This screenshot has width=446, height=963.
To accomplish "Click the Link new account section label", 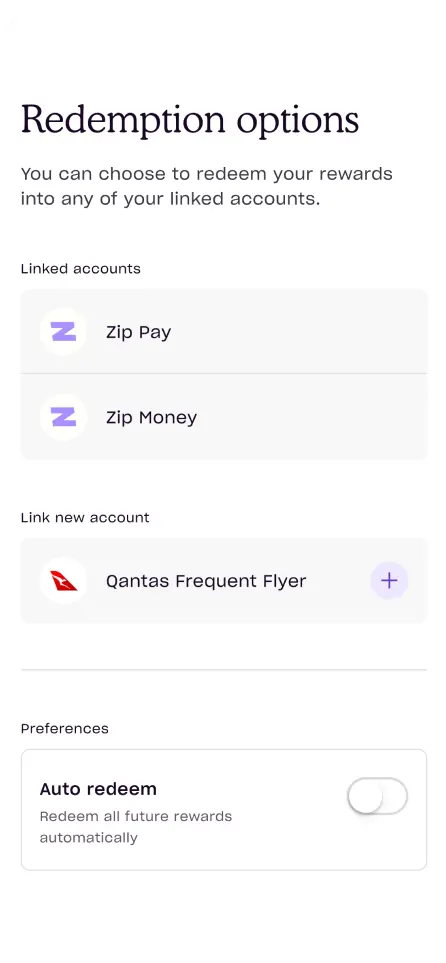I will [85, 517].
